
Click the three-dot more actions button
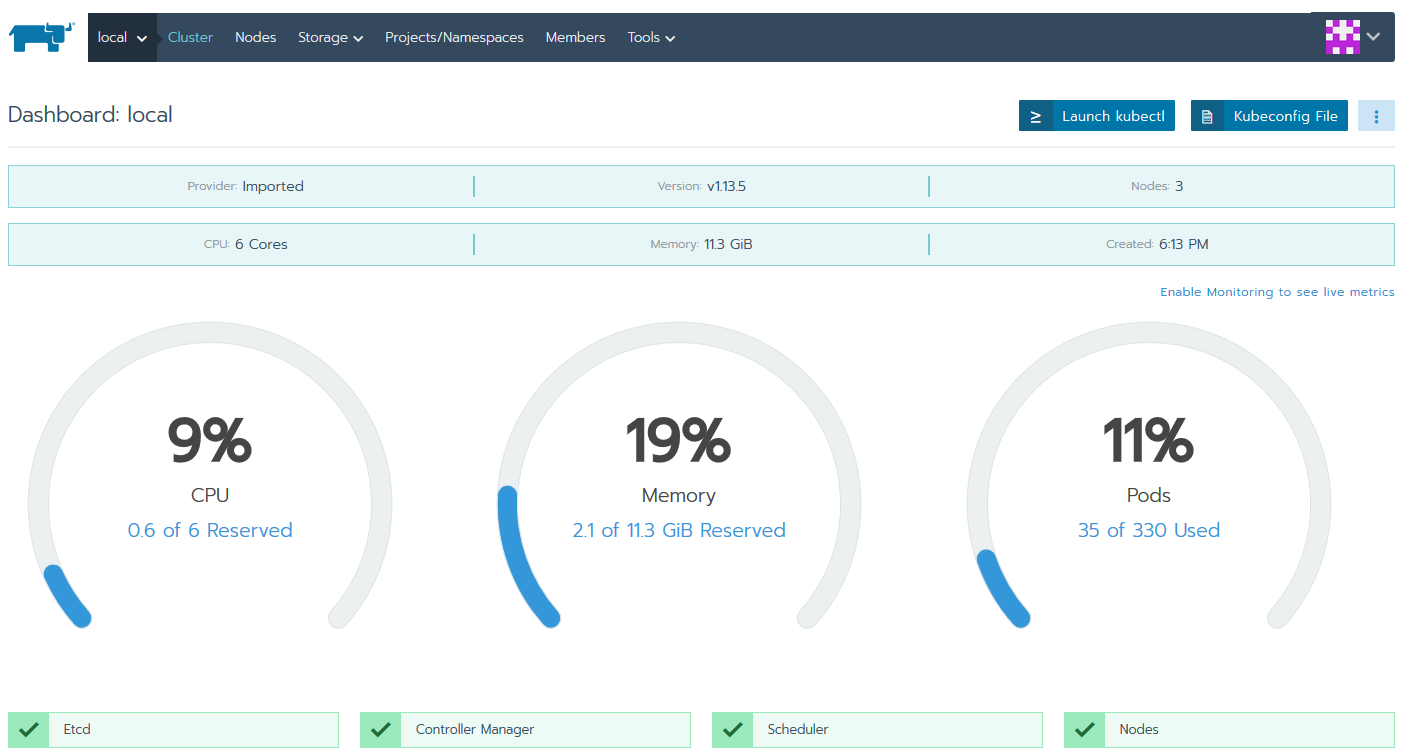coord(1376,116)
